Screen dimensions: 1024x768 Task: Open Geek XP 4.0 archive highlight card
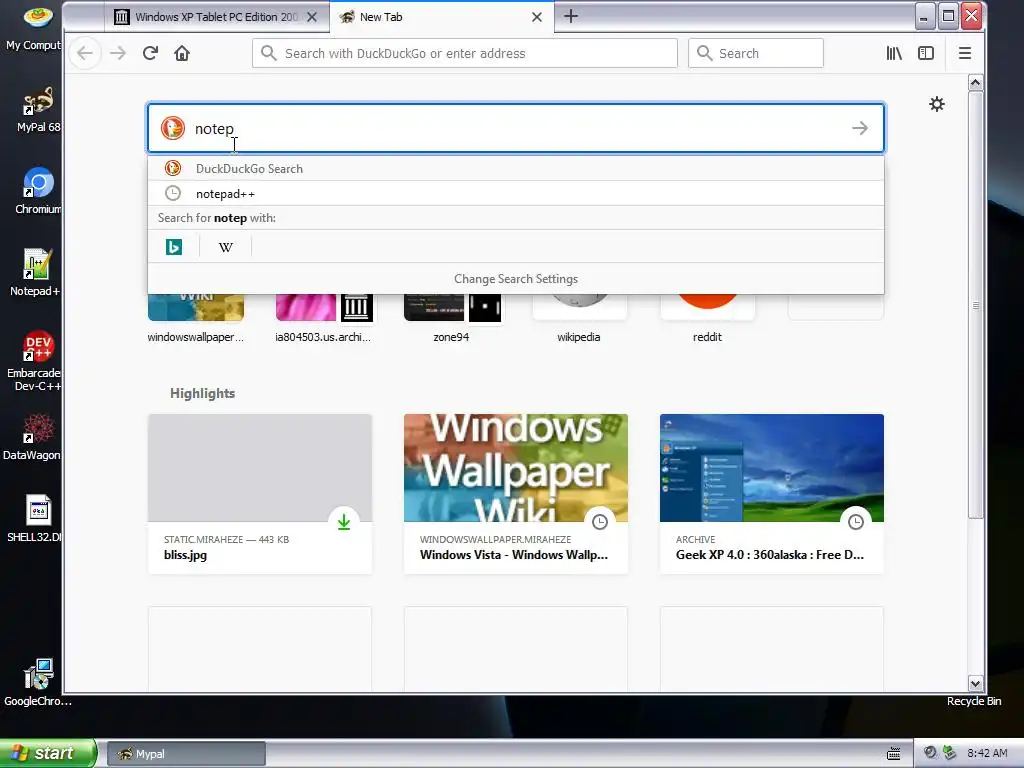tap(771, 494)
